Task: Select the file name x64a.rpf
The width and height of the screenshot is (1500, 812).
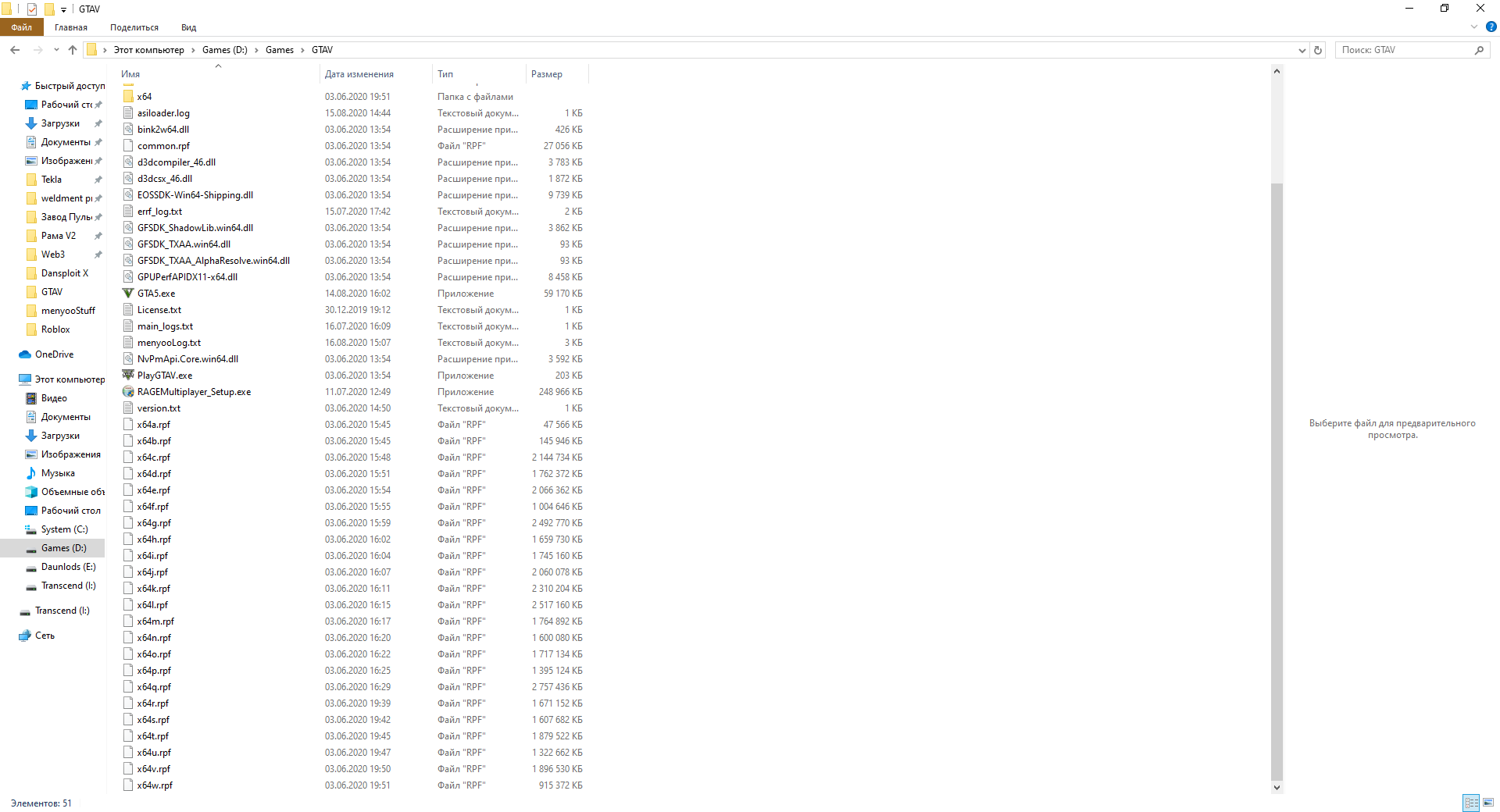Action: click(154, 425)
